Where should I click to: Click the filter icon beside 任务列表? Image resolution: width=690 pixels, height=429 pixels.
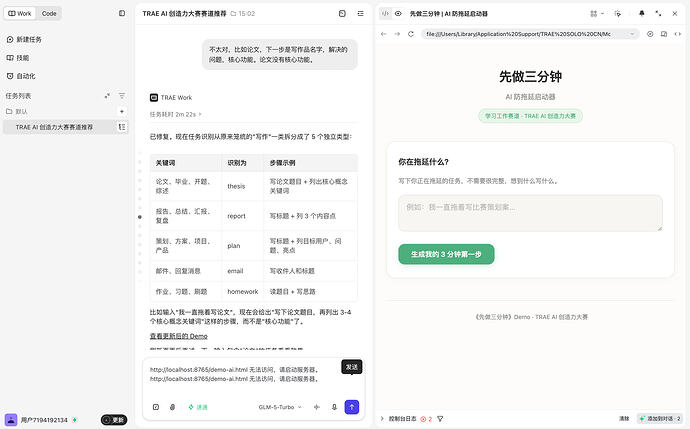(122, 96)
